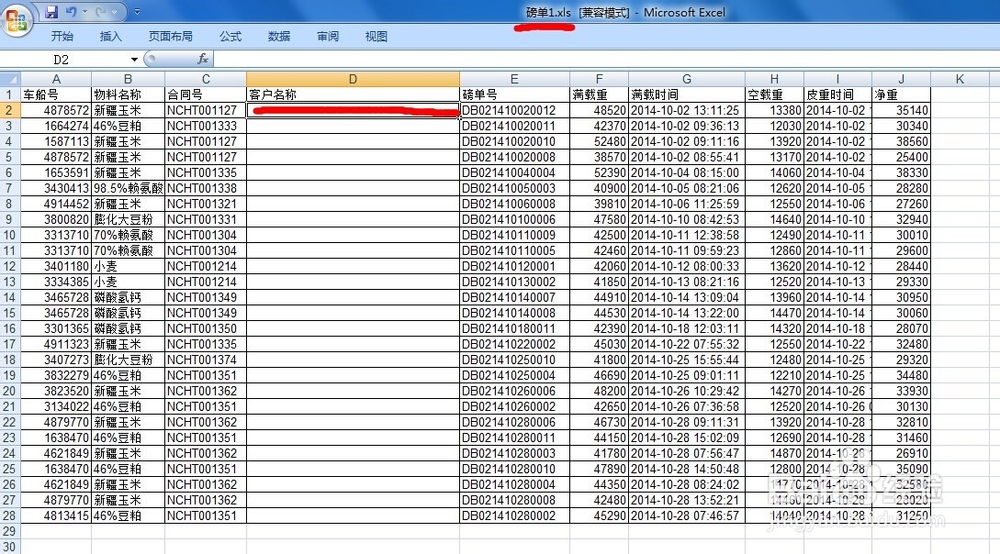Switch to the 公式 tab
The width and height of the screenshot is (1000, 554).
[230, 36]
